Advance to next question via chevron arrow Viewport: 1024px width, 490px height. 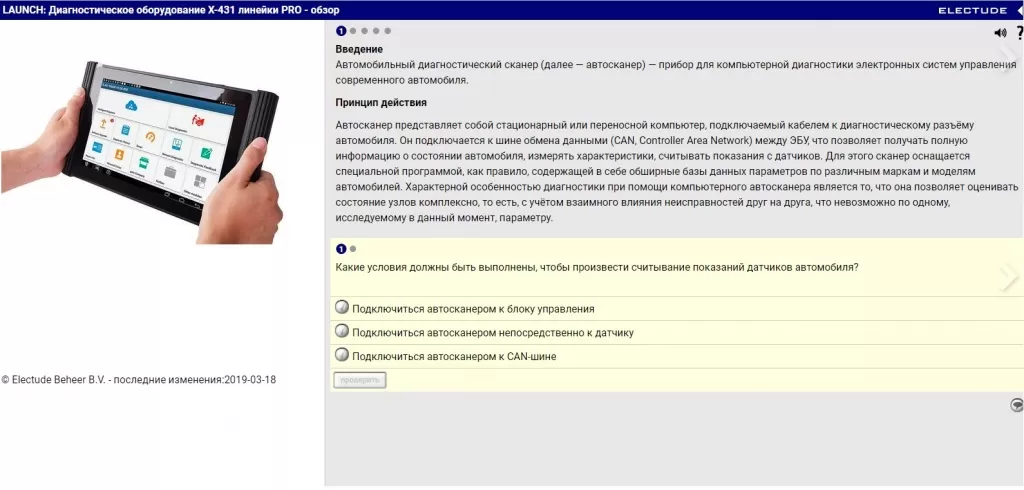1010,277
